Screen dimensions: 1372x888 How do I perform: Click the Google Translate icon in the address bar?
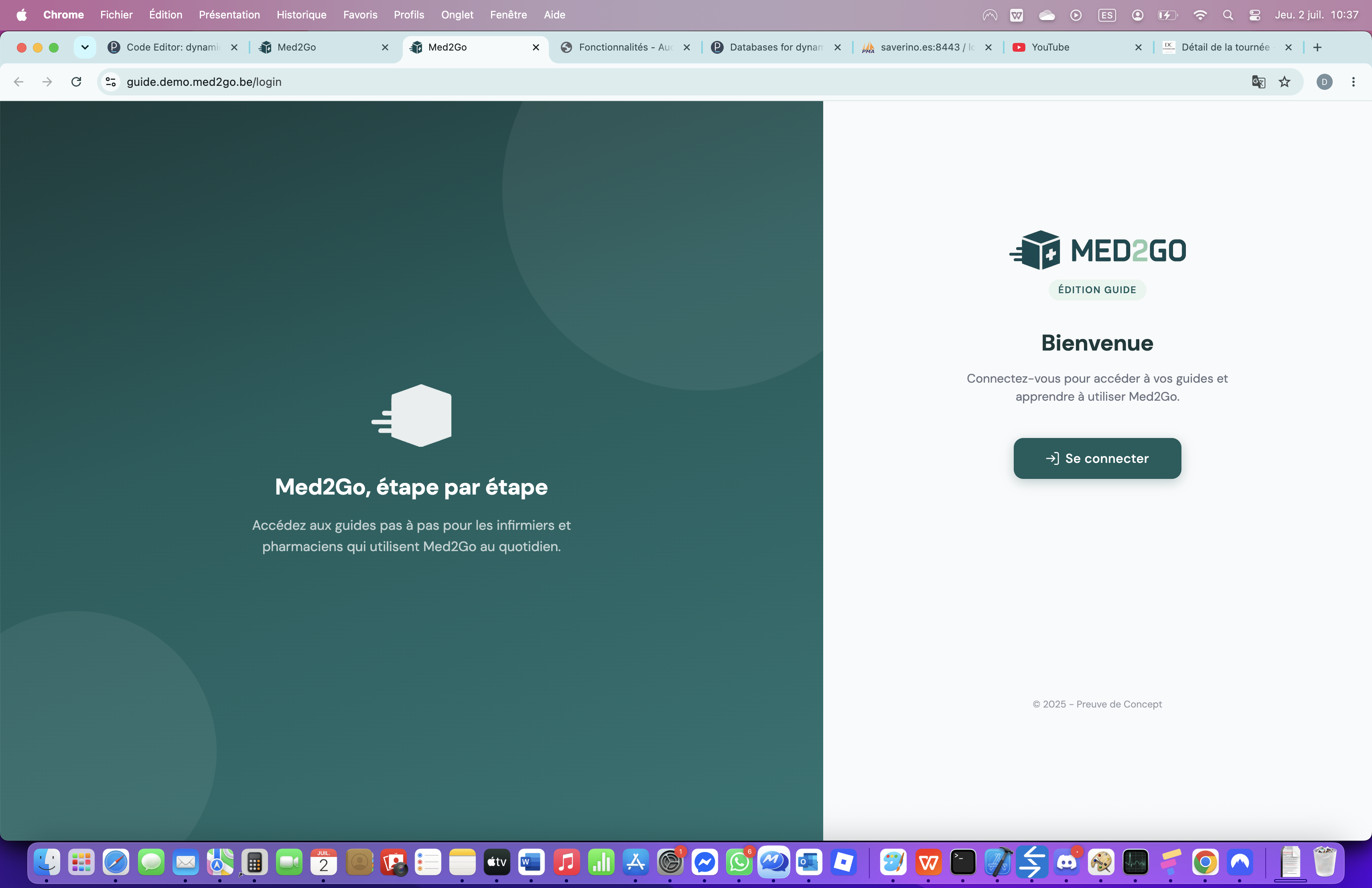click(x=1258, y=82)
